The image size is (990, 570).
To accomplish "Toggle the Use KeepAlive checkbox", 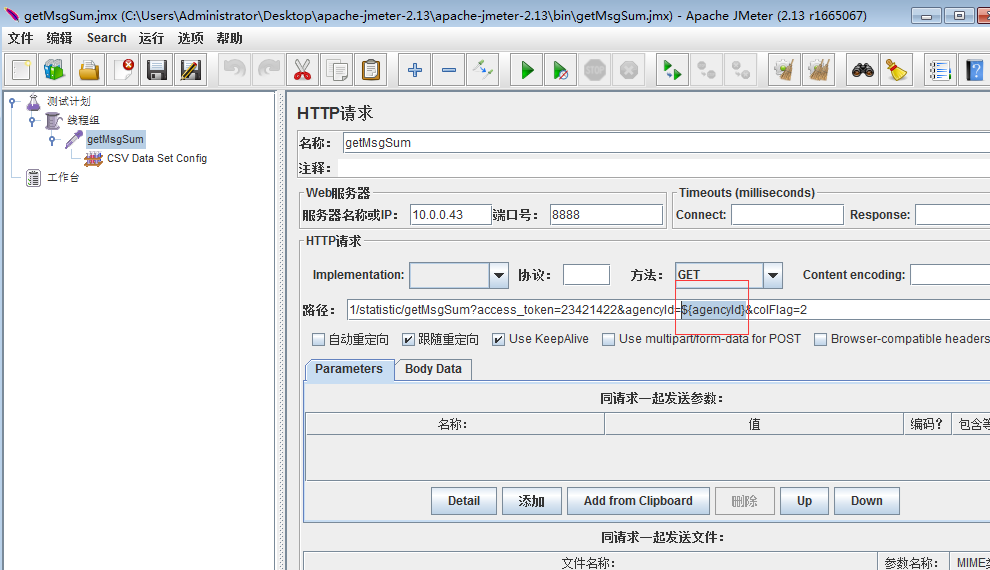I will click(499, 340).
